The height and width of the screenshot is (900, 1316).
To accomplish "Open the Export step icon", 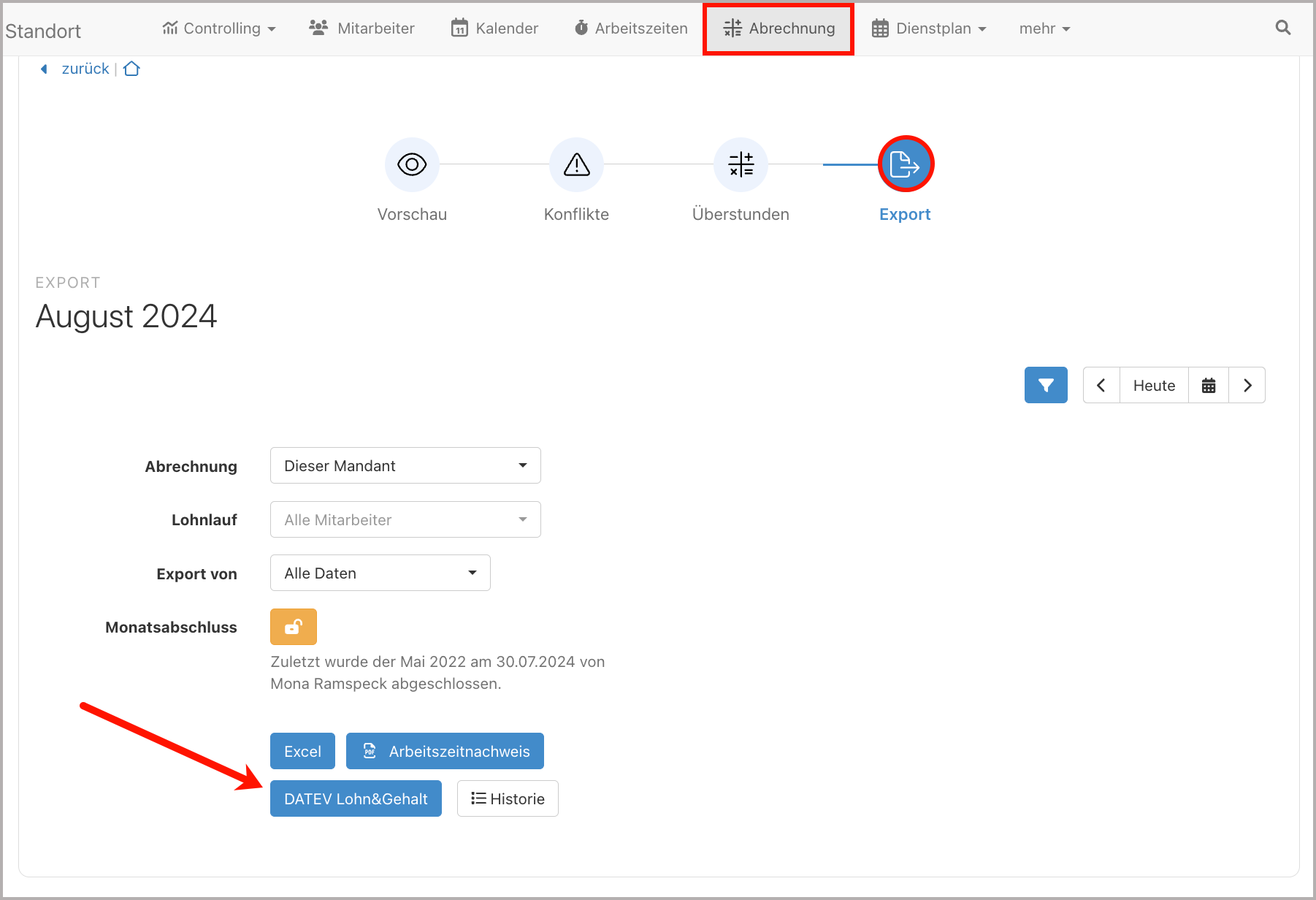I will pyautogui.click(x=905, y=164).
